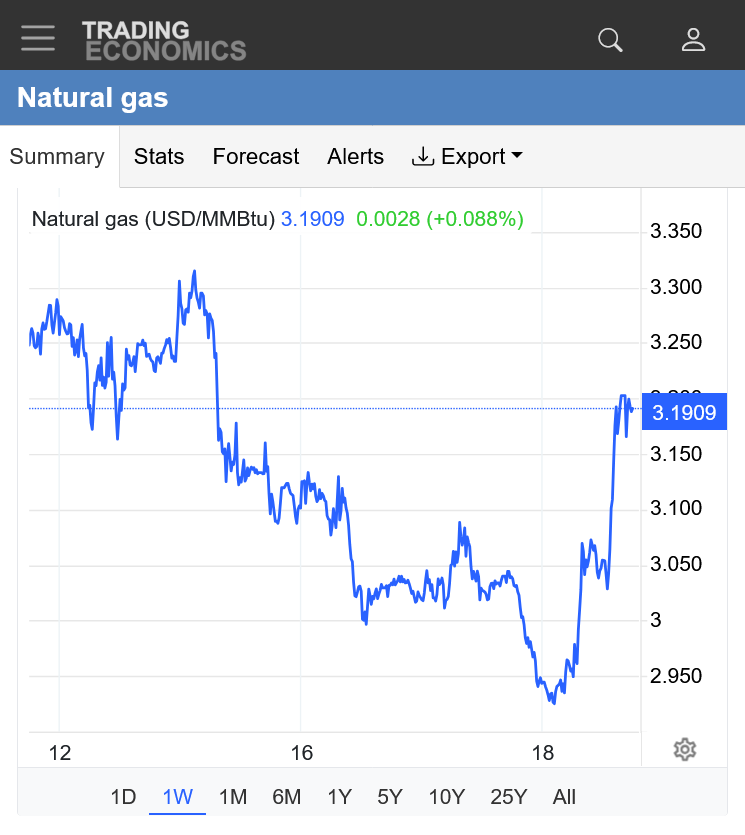The height and width of the screenshot is (835, 745).
Task: Set chart range to 1D
Action: pos(123,797)
